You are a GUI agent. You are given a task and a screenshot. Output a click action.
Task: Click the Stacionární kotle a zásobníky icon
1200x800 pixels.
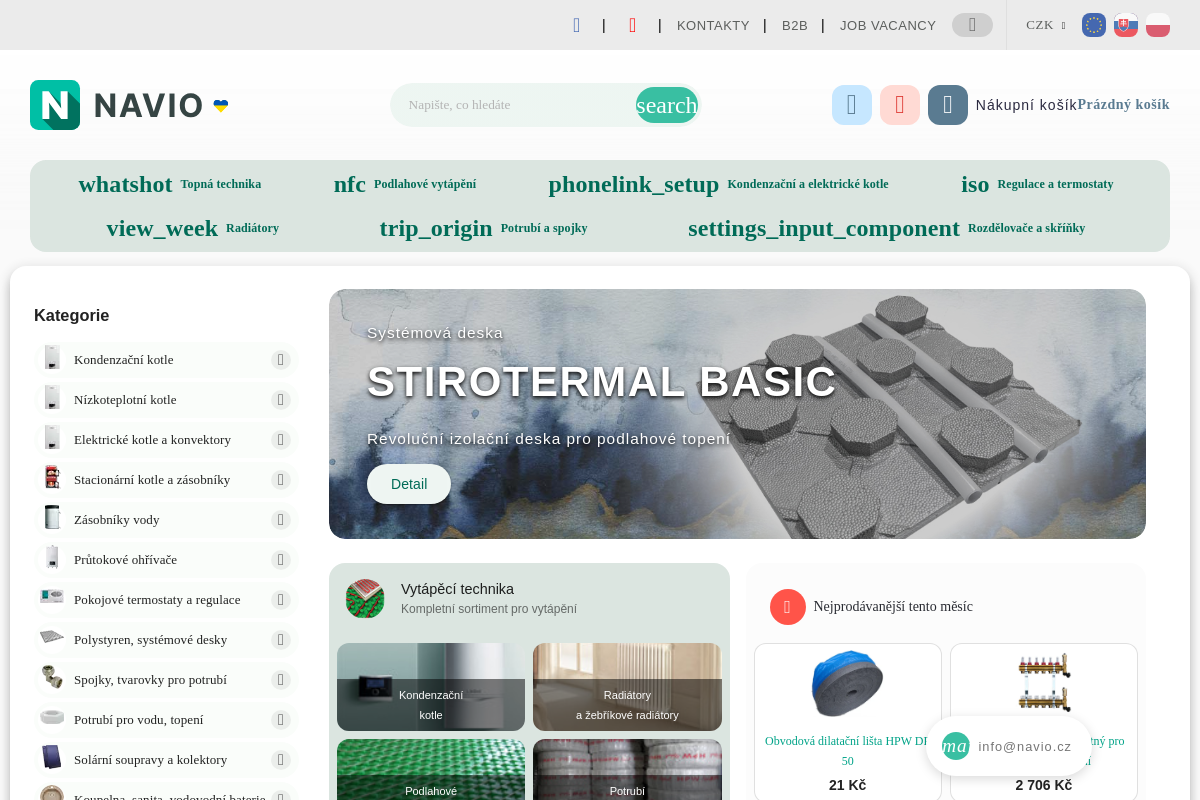[x=52, y=479]
